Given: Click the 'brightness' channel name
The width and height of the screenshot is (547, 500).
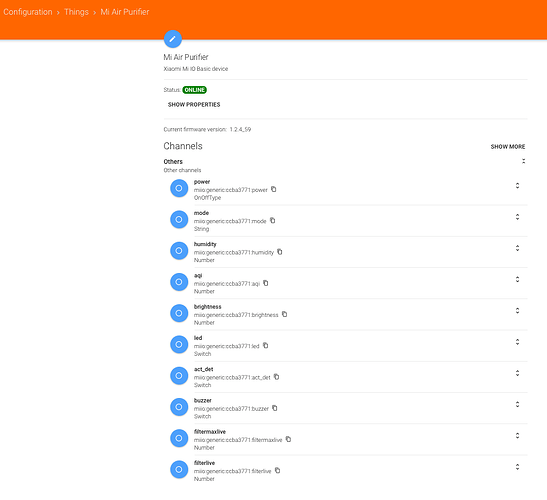Looking at the screenshot, I should click(x=208, y=307).
